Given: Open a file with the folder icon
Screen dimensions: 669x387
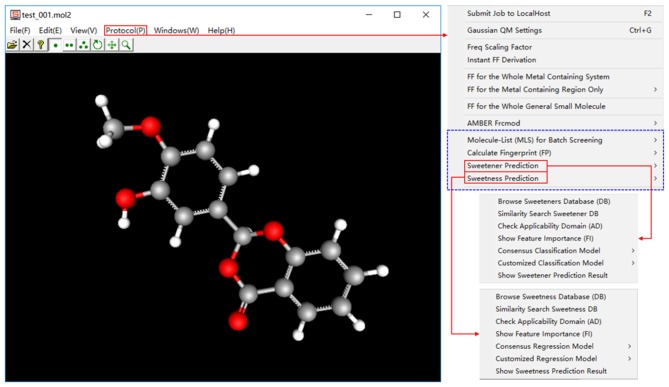Looking at the screenshot, I should pos(12,45).
